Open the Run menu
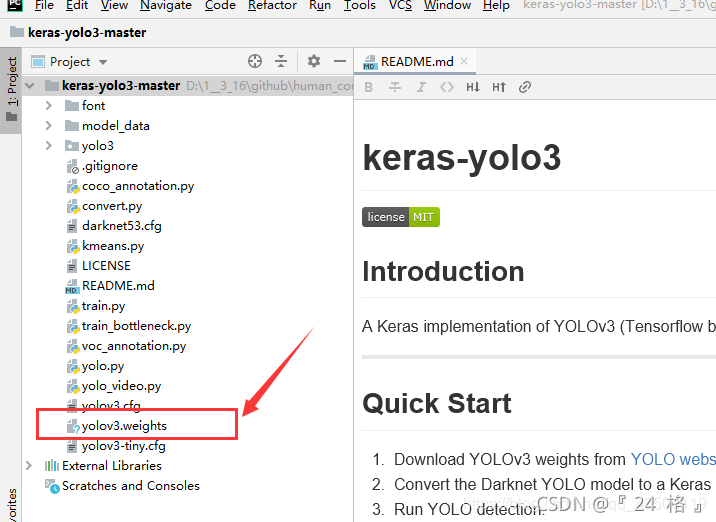Viewport: 716px width, 522px height. click(x=320, y=5)
